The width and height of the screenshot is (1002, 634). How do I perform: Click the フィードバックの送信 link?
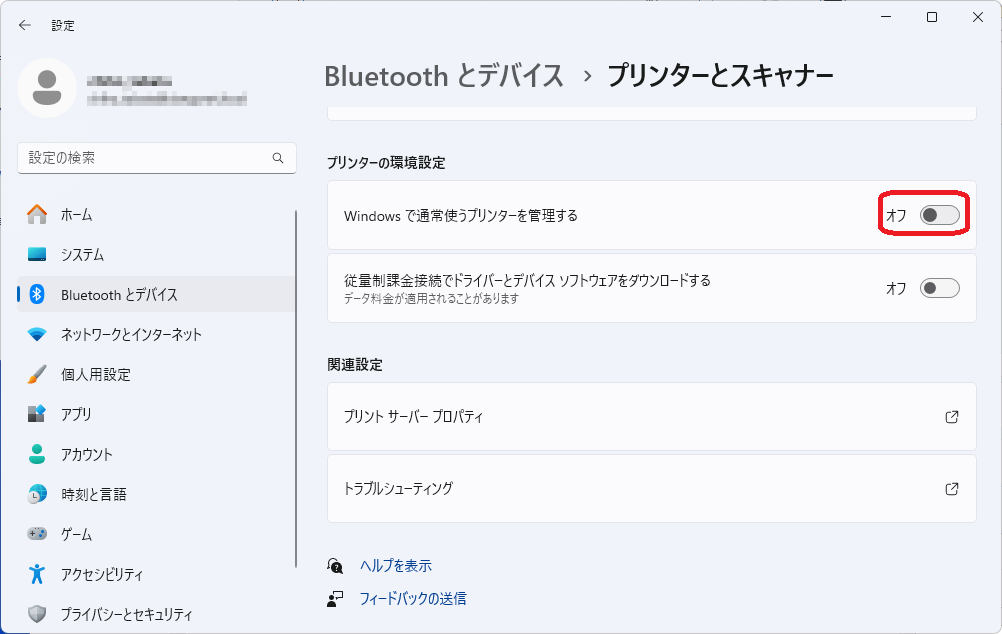413,599
